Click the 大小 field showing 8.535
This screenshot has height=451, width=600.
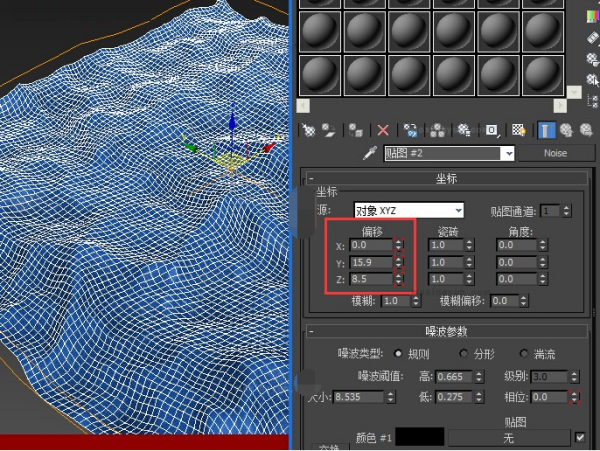(x=359, y=397)
